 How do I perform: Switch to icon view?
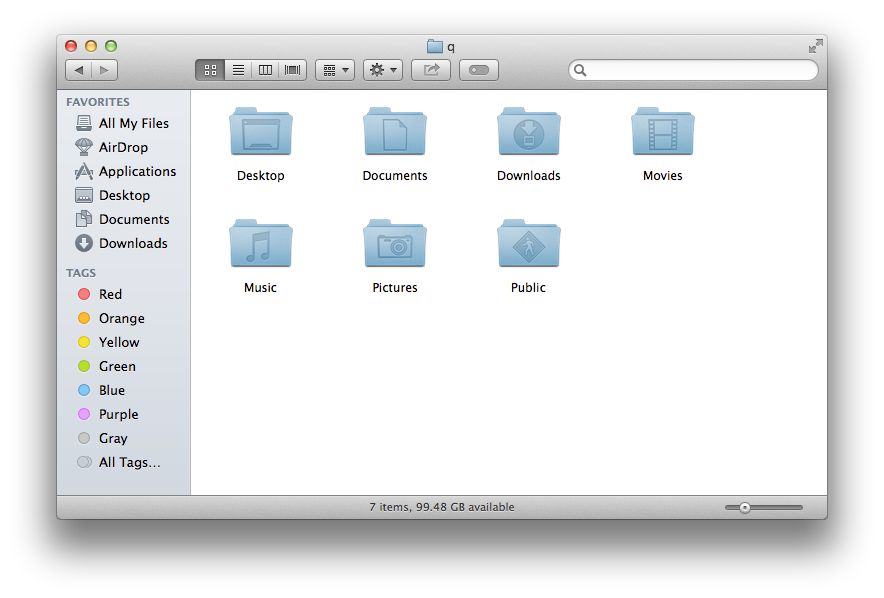pos(210,70)
